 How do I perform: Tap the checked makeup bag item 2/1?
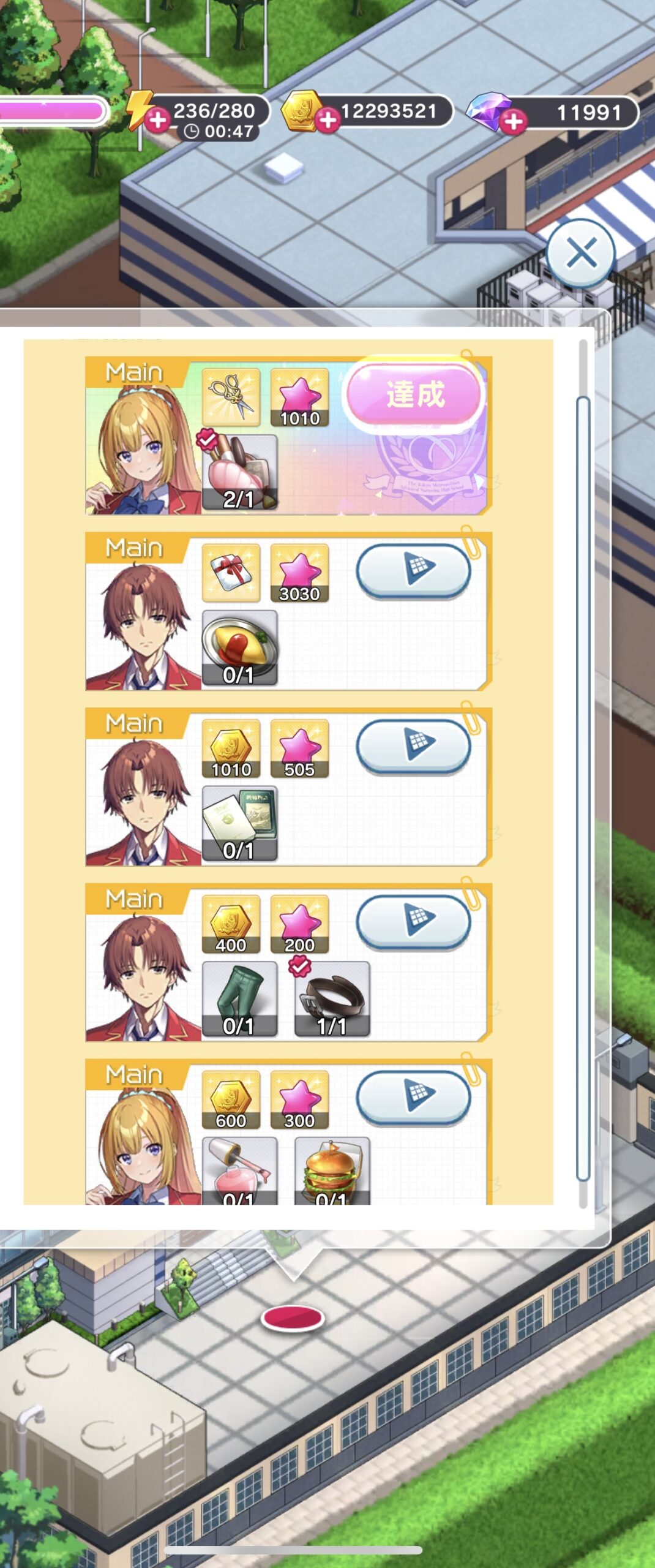239,472
